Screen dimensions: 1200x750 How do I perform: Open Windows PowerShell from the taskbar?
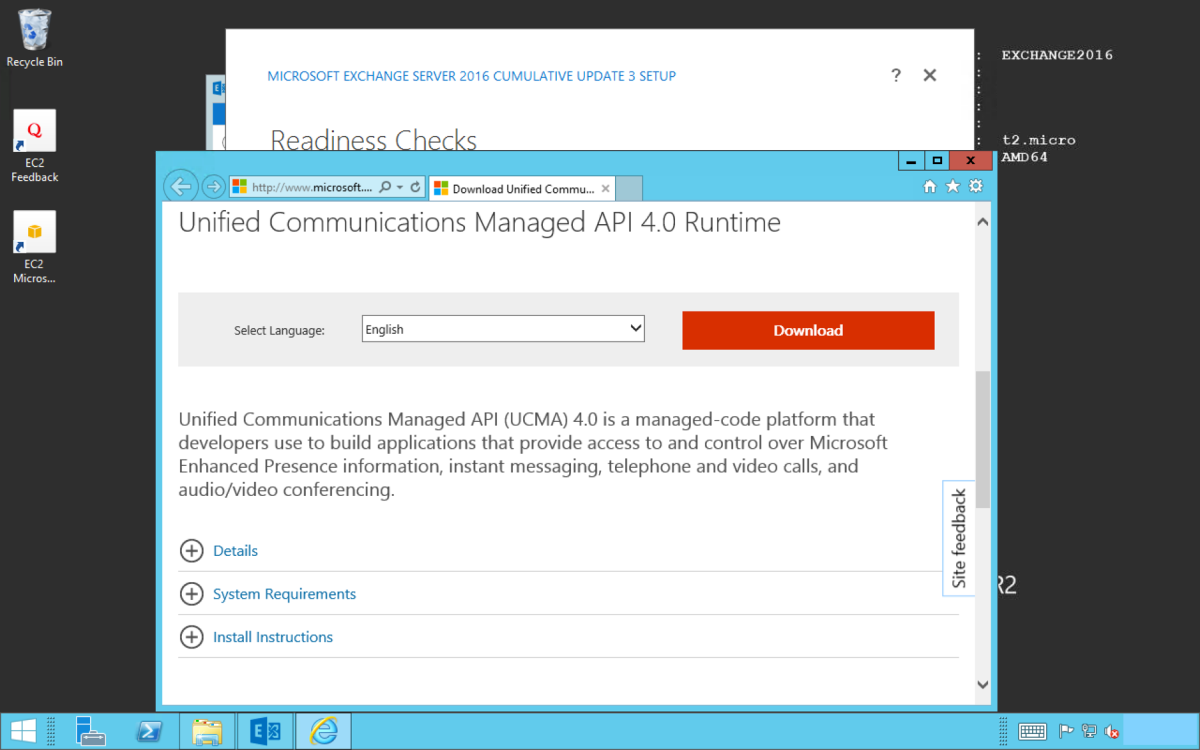coord(150,731)
